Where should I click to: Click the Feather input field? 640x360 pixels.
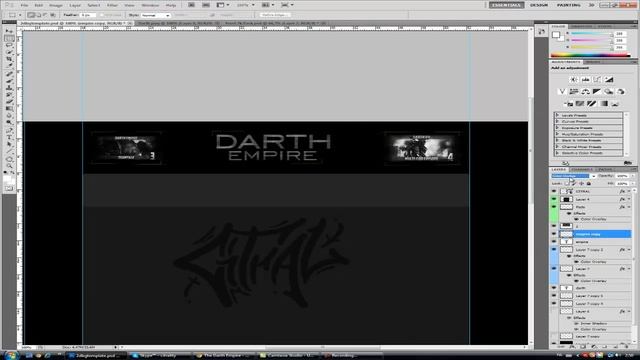coord(88,15)
